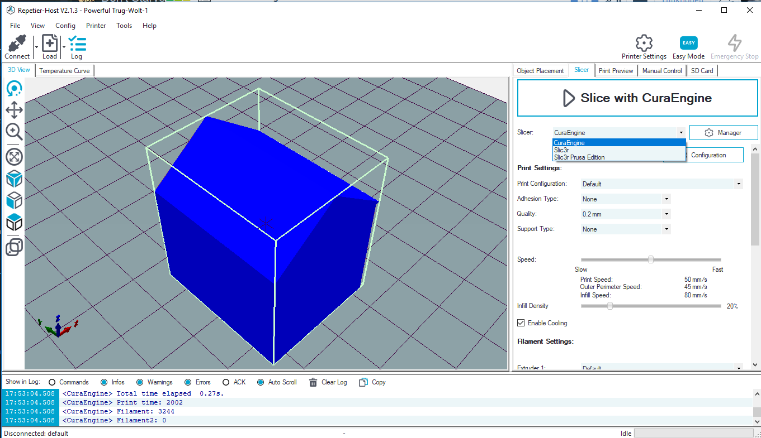Toggle the Log view icon

tap(77, 44)
